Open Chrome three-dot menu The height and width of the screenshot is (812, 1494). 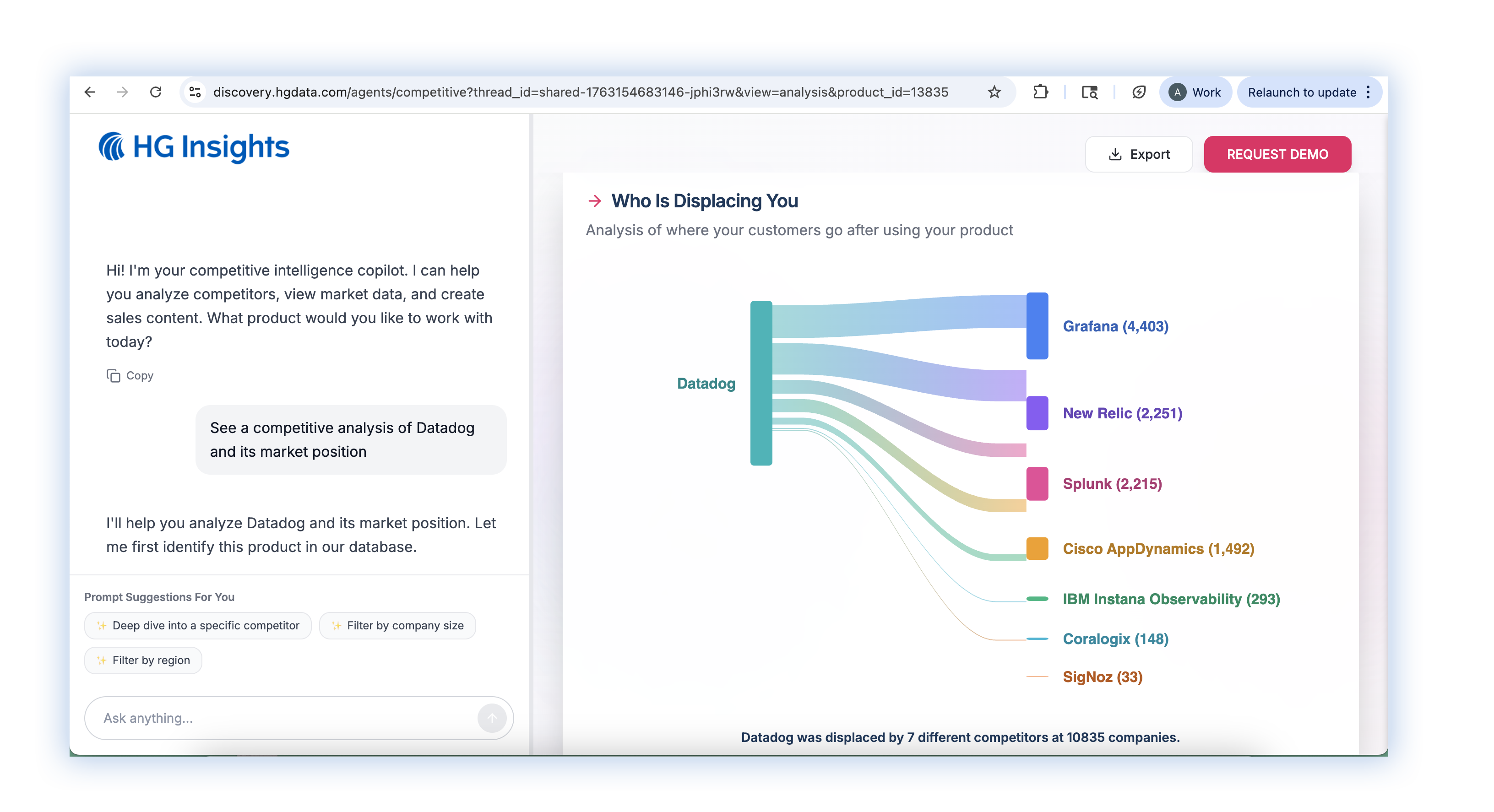click(x=1368, y=92)
